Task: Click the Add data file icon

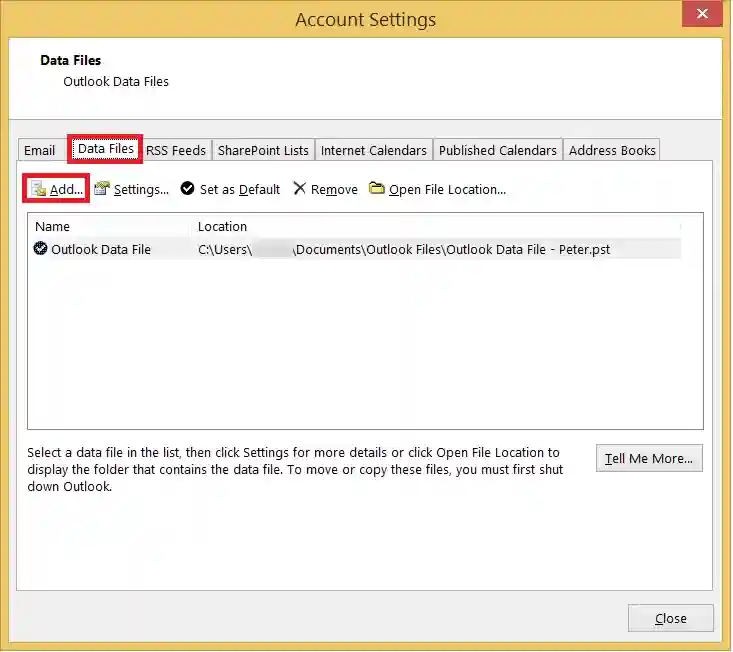Action: (38, 189)
